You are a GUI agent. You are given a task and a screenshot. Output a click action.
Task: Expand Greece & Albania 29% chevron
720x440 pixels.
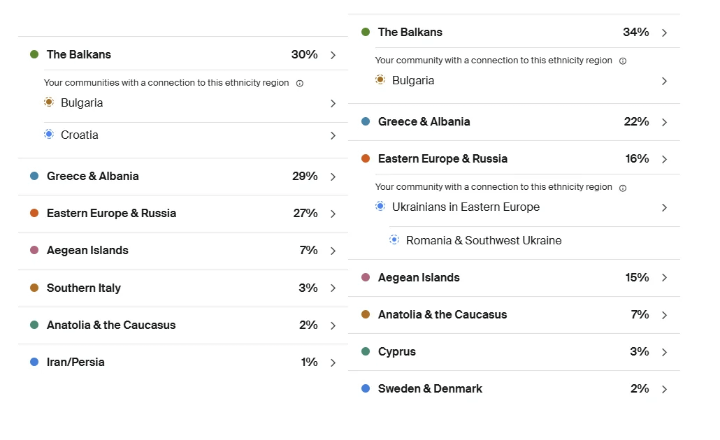(x=333, y=177)
